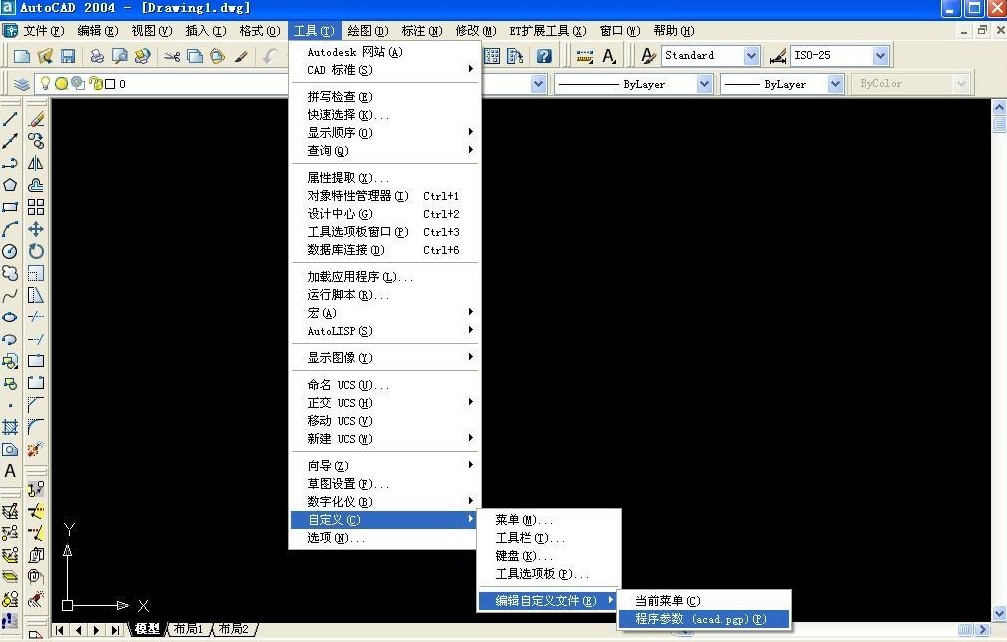Click the vertical scrollbar up arrow

click(999, 107)
